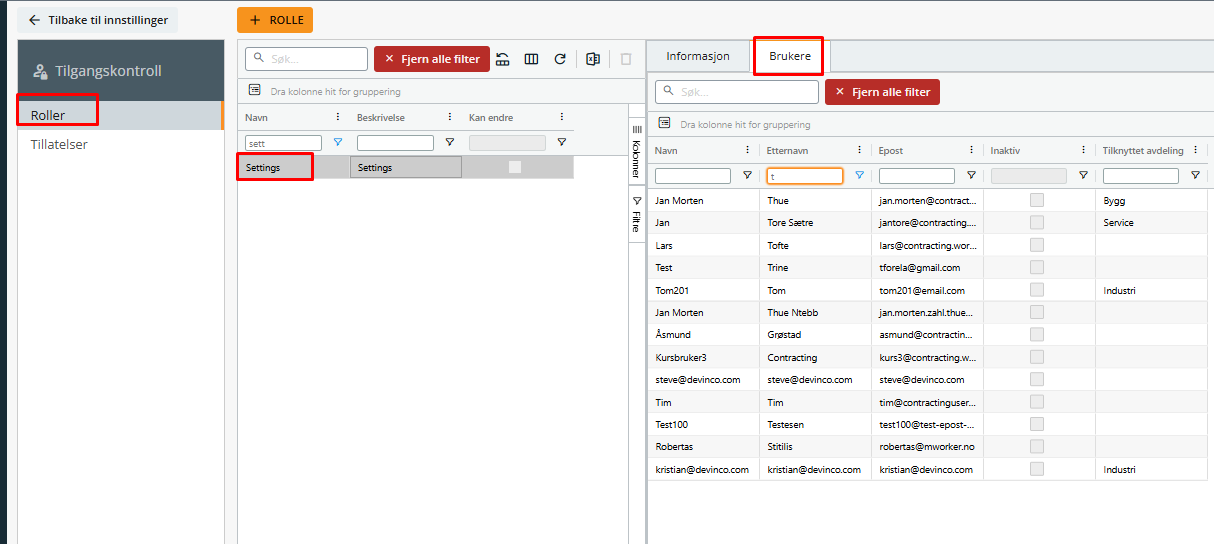Click grouping icon in users panel
The height and width of the screenshot is (544, 1214).
[x=664, y=124]
